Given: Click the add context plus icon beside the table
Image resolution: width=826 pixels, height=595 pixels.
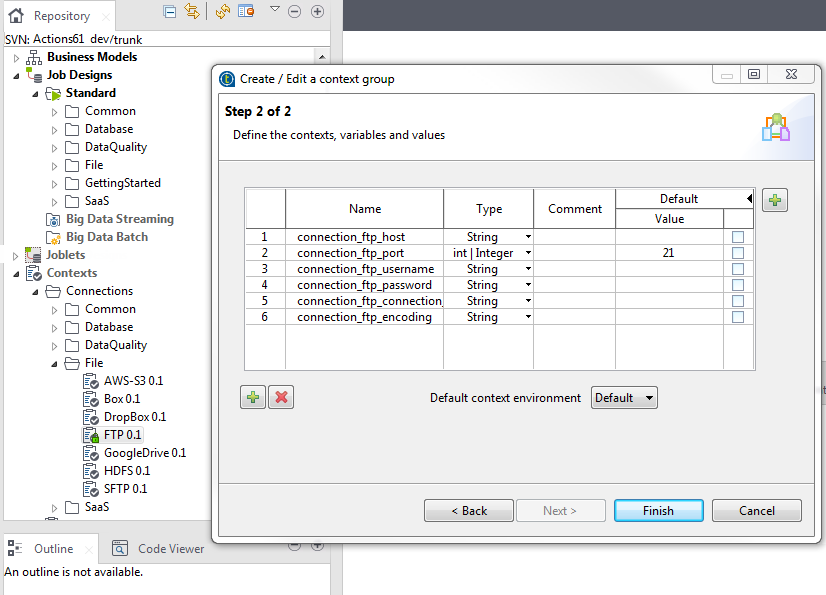Looking at the screenshot, I should click(x=774, y=200).
